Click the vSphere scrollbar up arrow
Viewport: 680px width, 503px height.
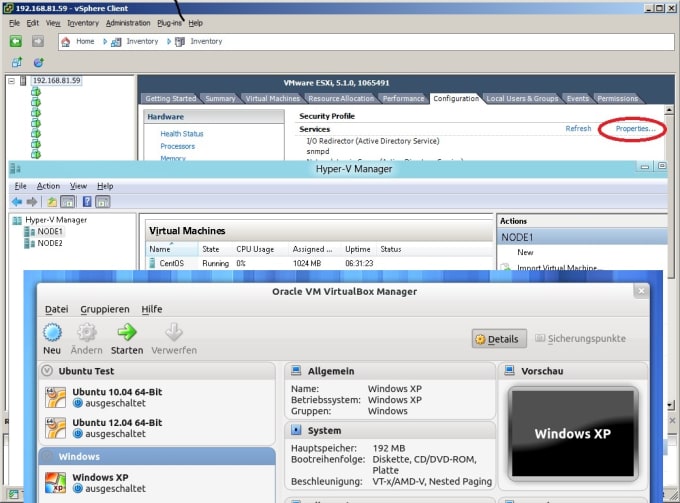click(669, 110)
